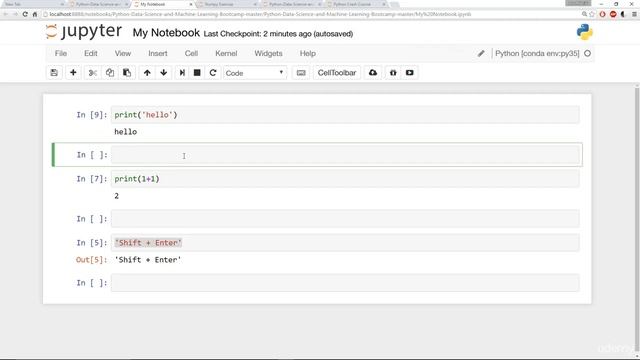Rename notebook via My Notebook title

tap(166, 33)
